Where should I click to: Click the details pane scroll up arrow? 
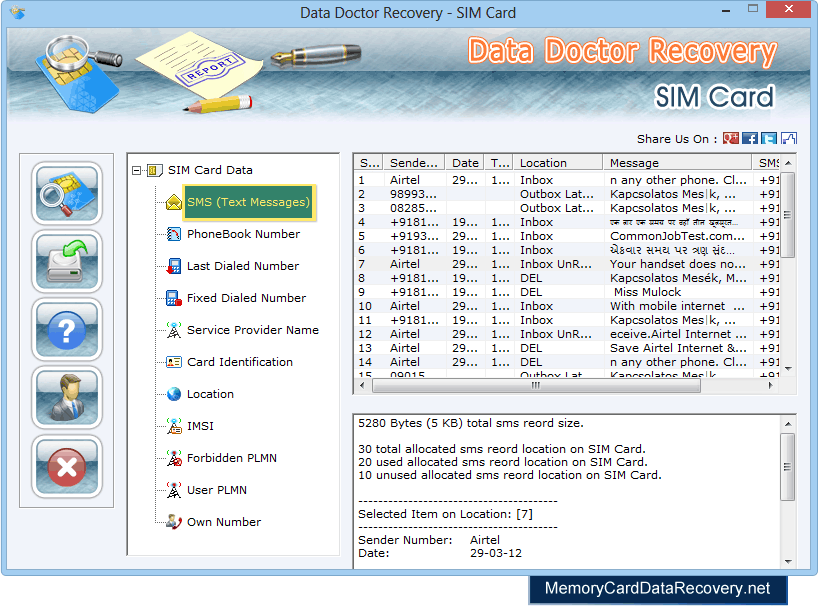click(788, 424)
